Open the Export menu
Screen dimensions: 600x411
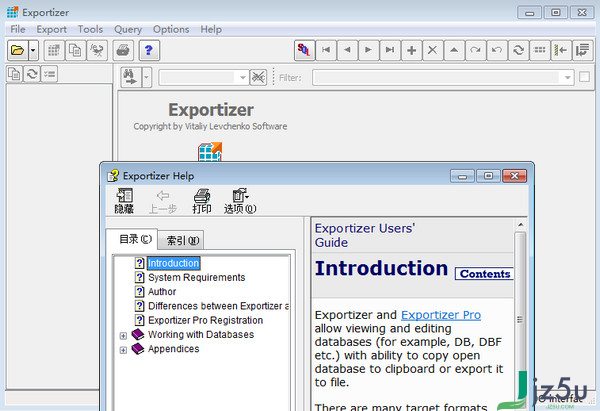pos(51,29)
